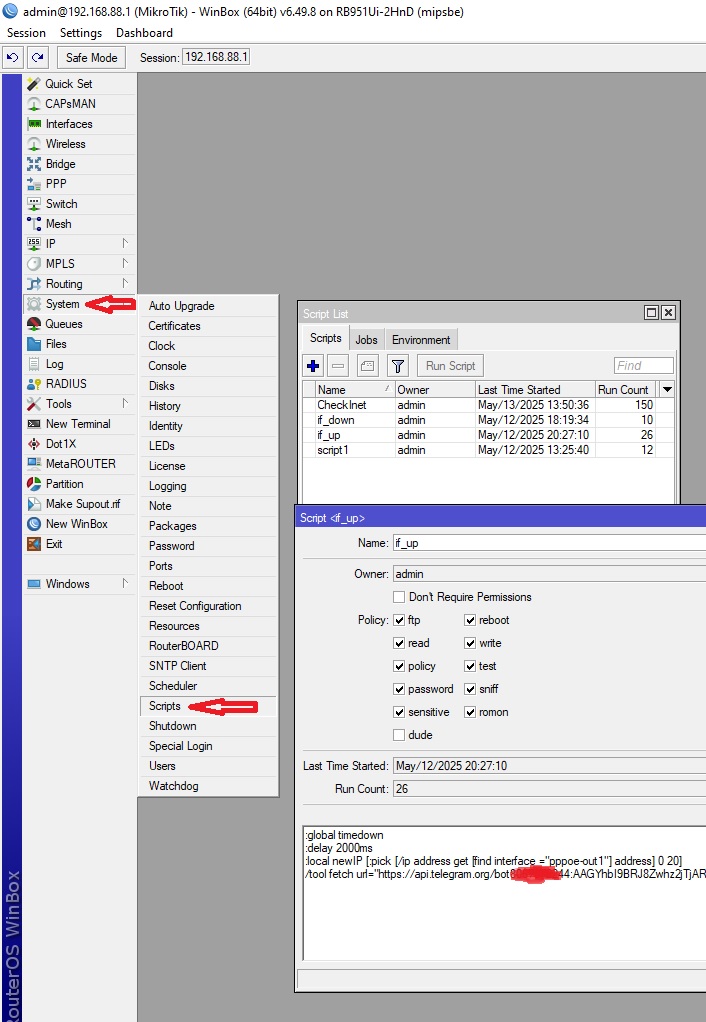Enable Don't Require Permissions checkbox

[400, 597]
